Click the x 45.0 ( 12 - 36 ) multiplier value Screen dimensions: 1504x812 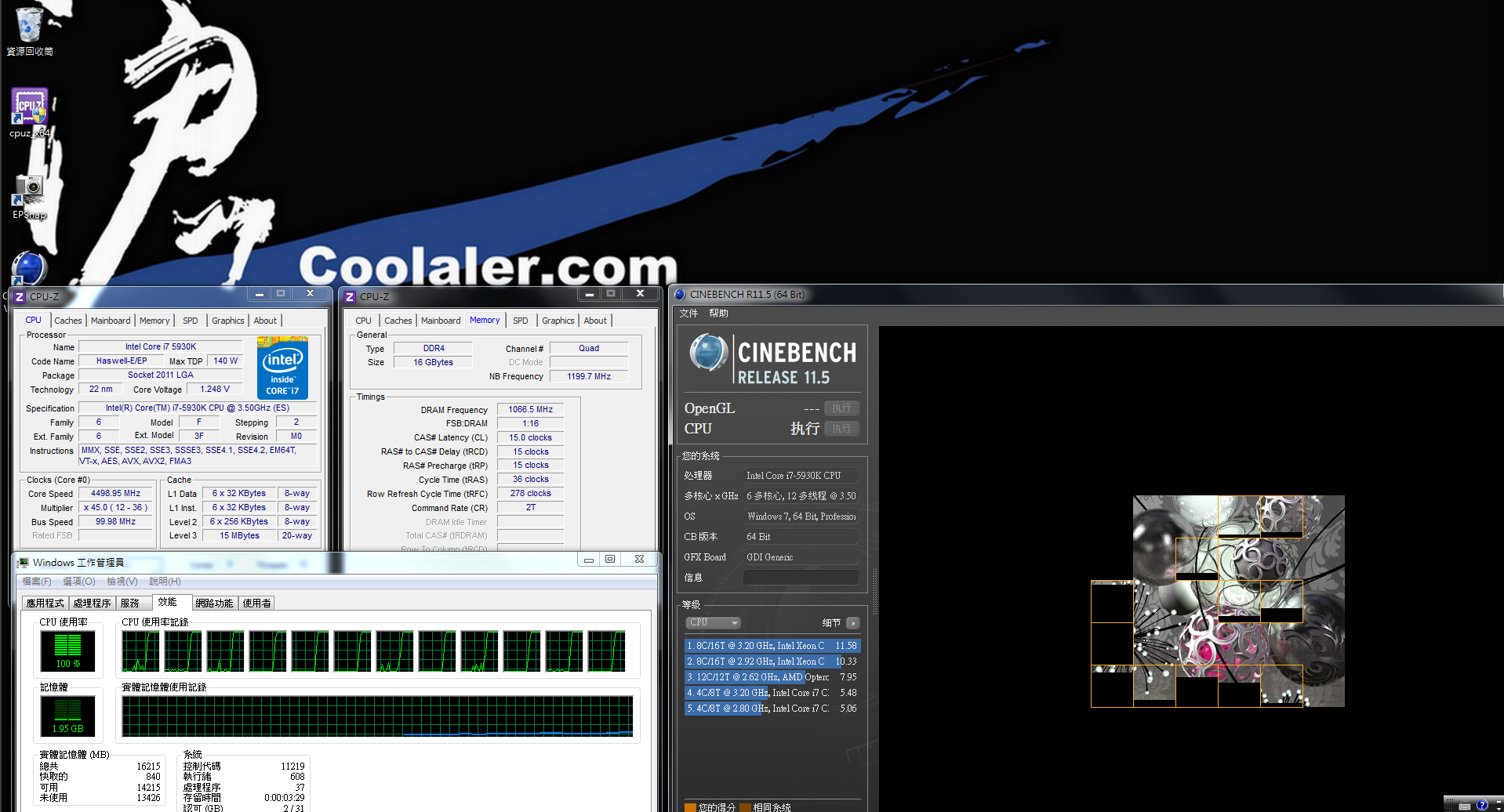click(x=116, y=508)
